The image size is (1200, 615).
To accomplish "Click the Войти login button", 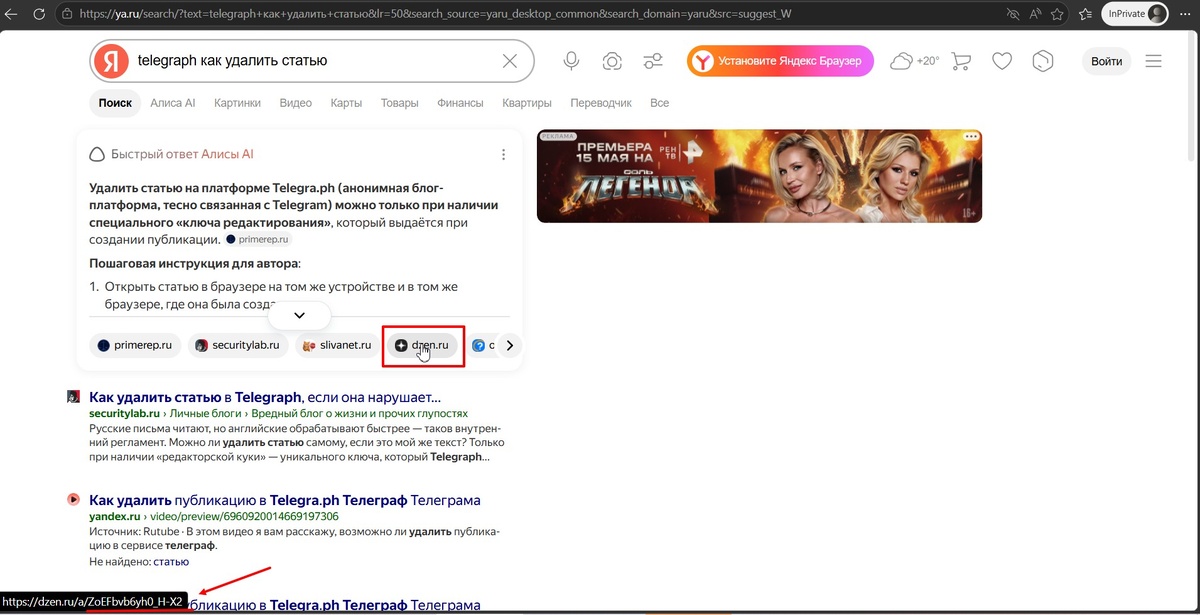I will 1106,61.
